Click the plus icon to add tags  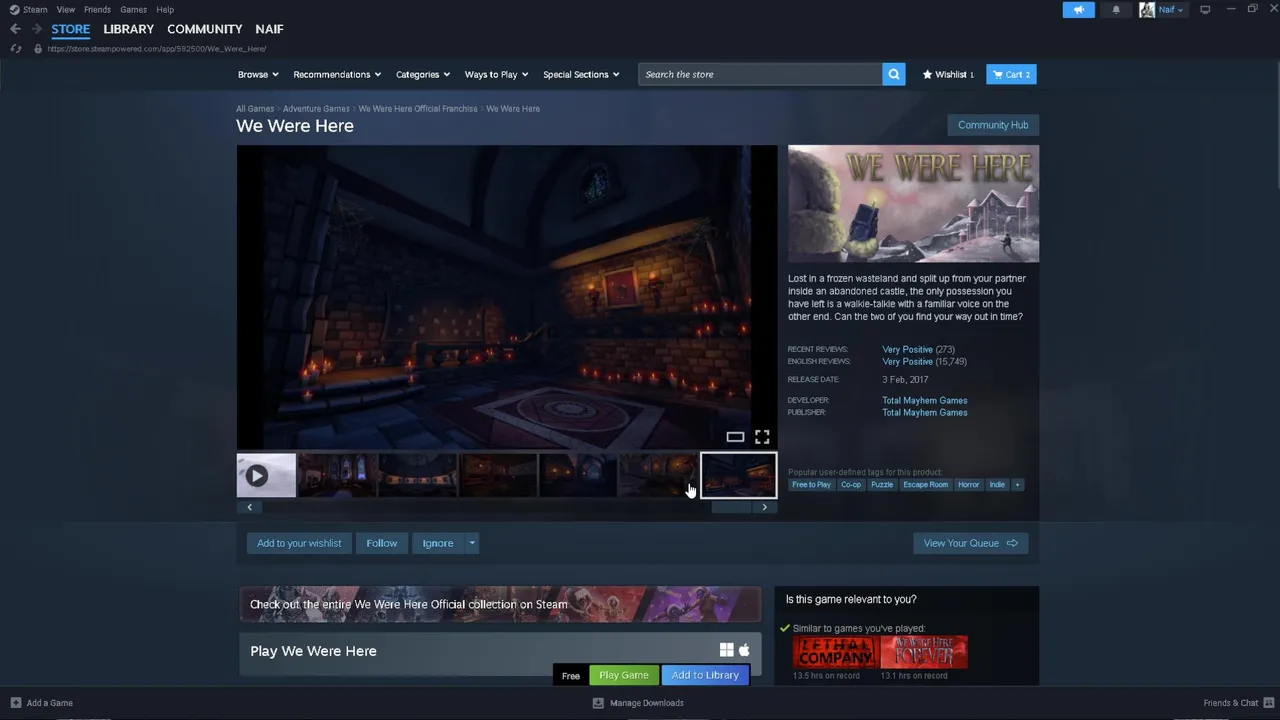pyautogui.click(x=1017, y=485)
